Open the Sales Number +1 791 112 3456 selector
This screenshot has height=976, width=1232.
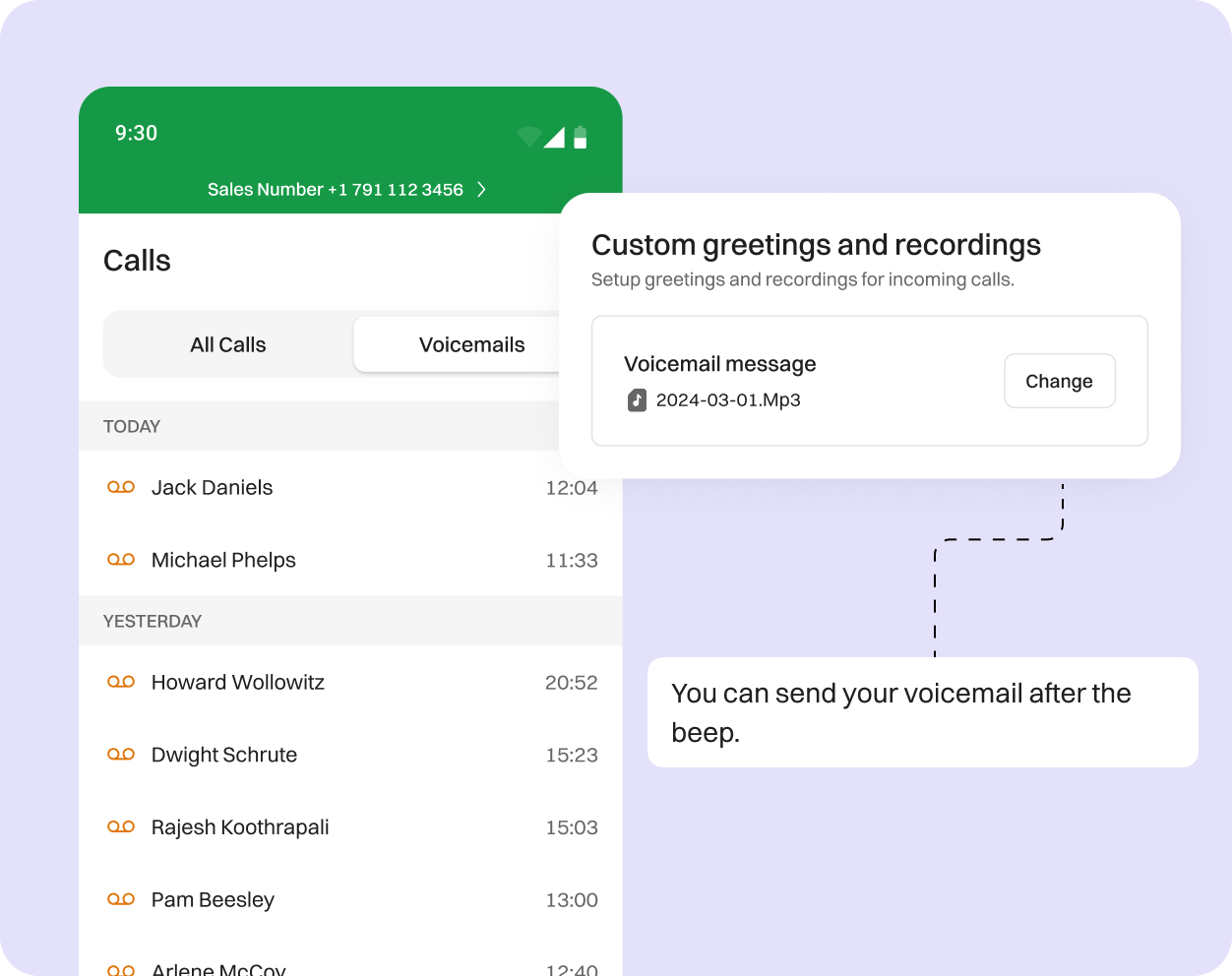tap(335, 190)
